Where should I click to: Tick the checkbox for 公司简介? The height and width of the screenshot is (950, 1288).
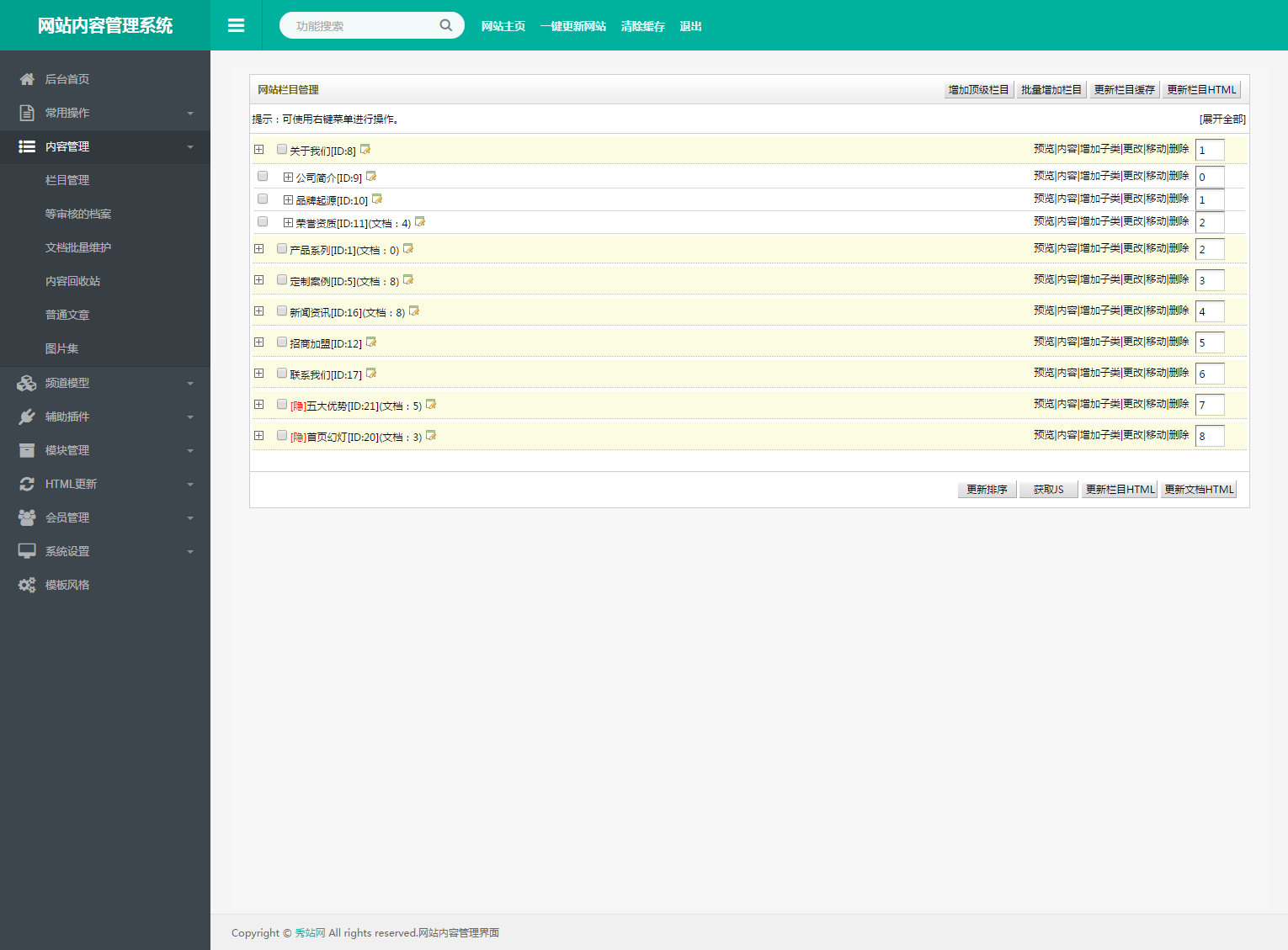click(263, 177)
